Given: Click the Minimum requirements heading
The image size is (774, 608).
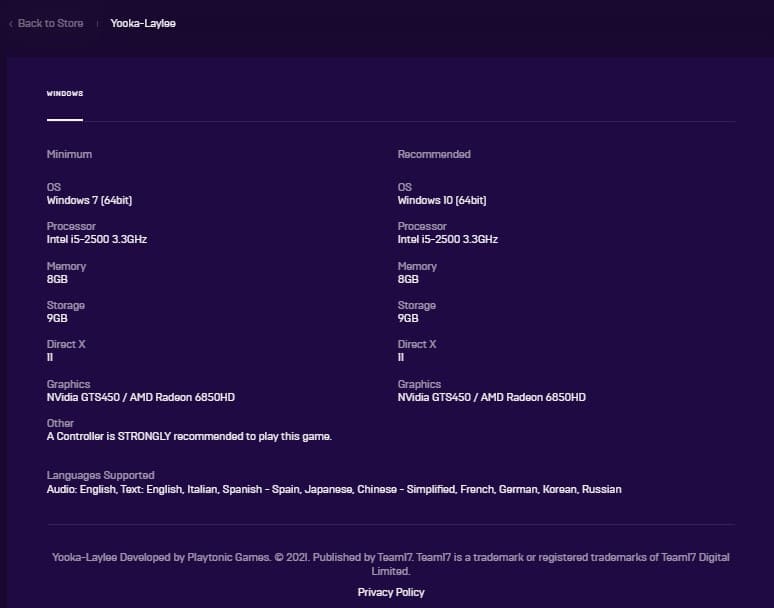Looking at the screenshot, I should tap(69, 154).
